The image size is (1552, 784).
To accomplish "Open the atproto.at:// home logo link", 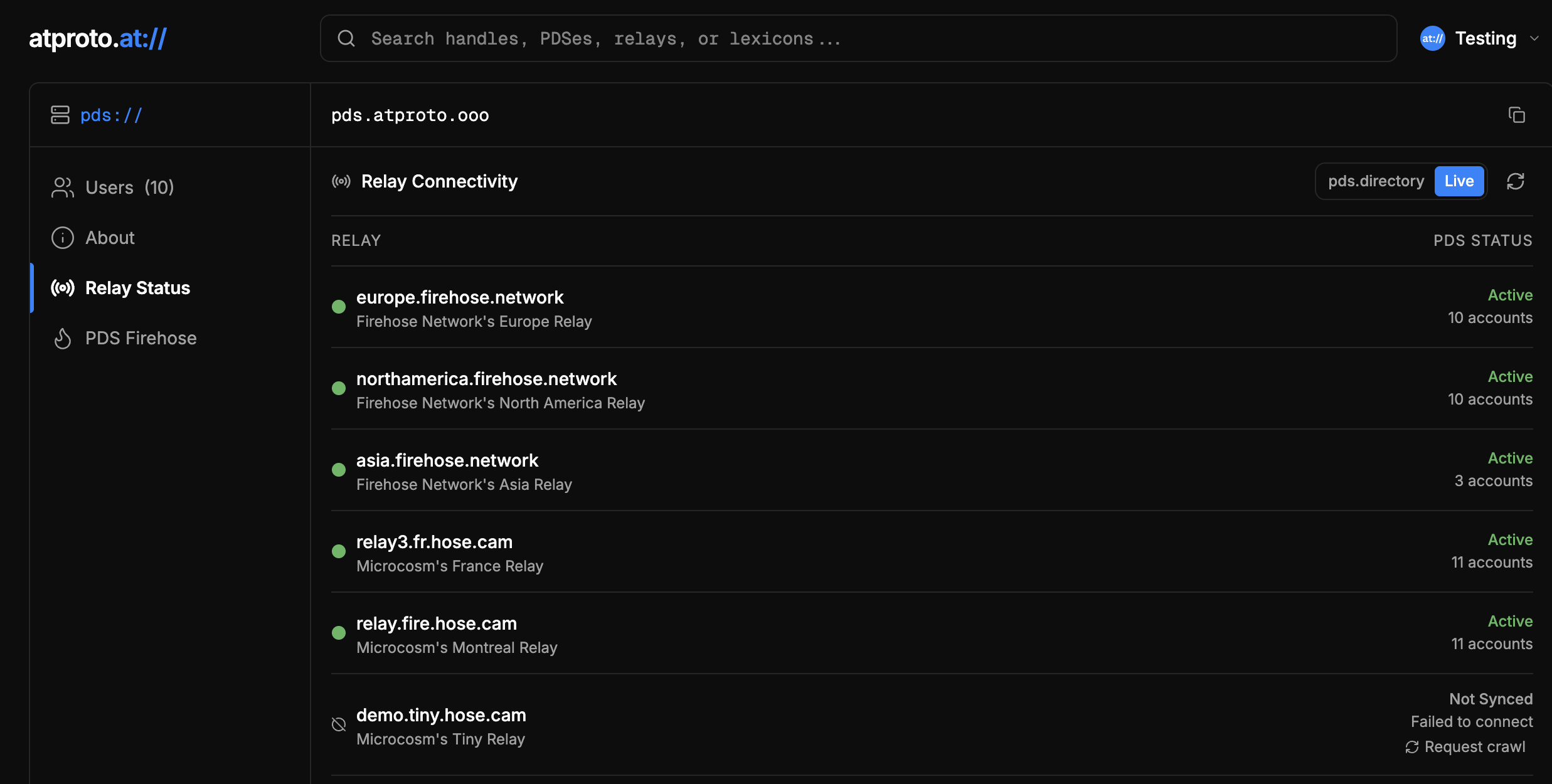I will click(98, 39).
